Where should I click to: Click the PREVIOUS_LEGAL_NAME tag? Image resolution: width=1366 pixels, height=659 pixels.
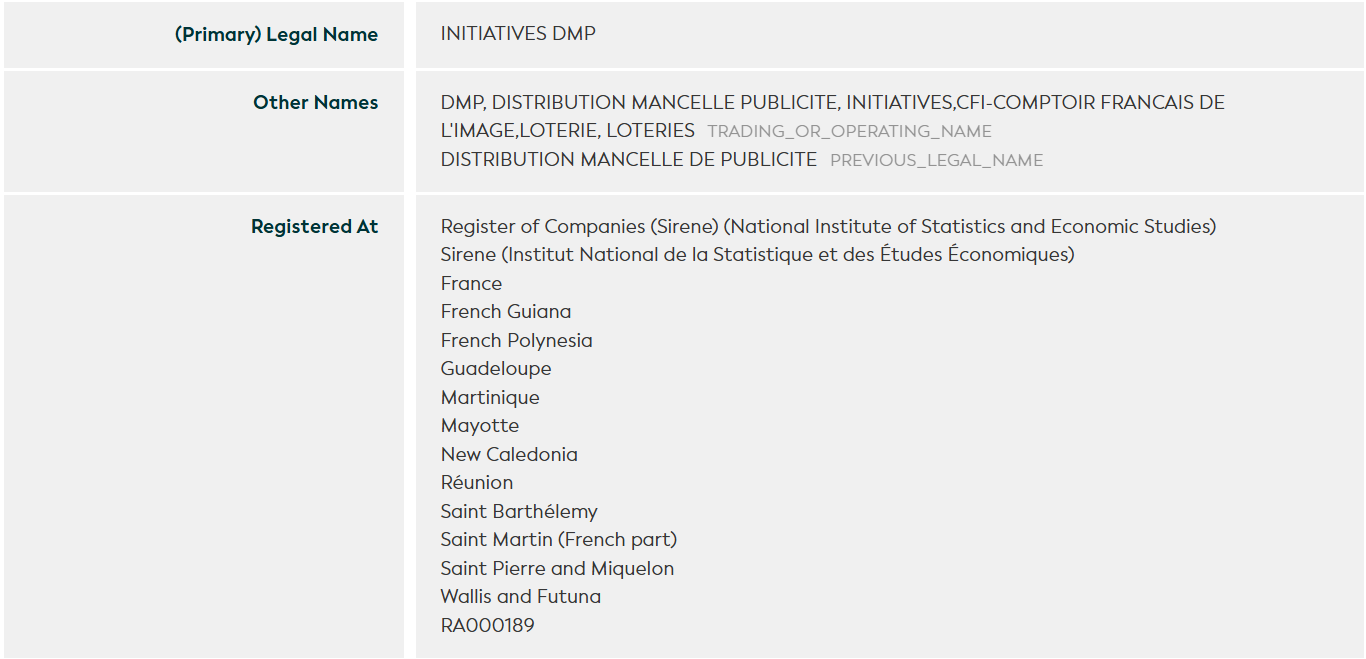936,160
